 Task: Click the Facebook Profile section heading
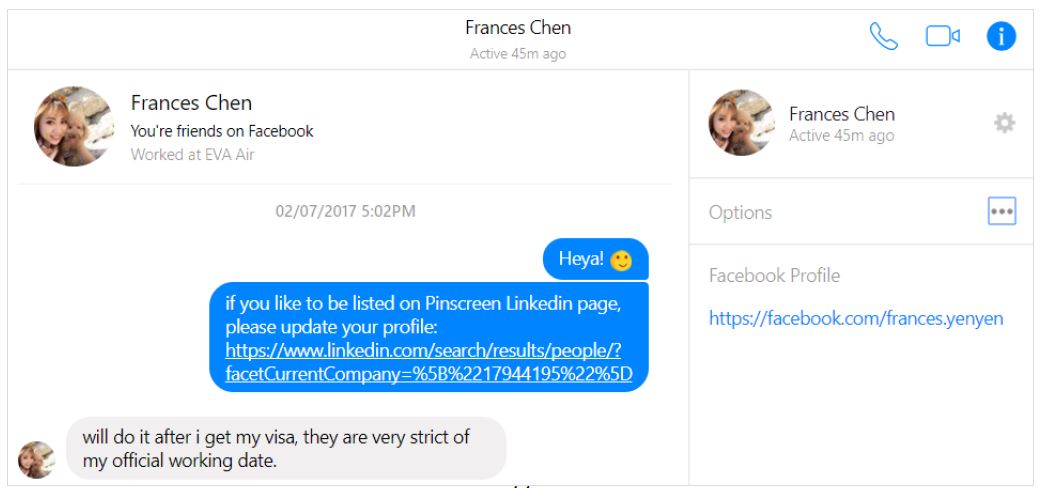pyautogui.click(x=774, y=275)
